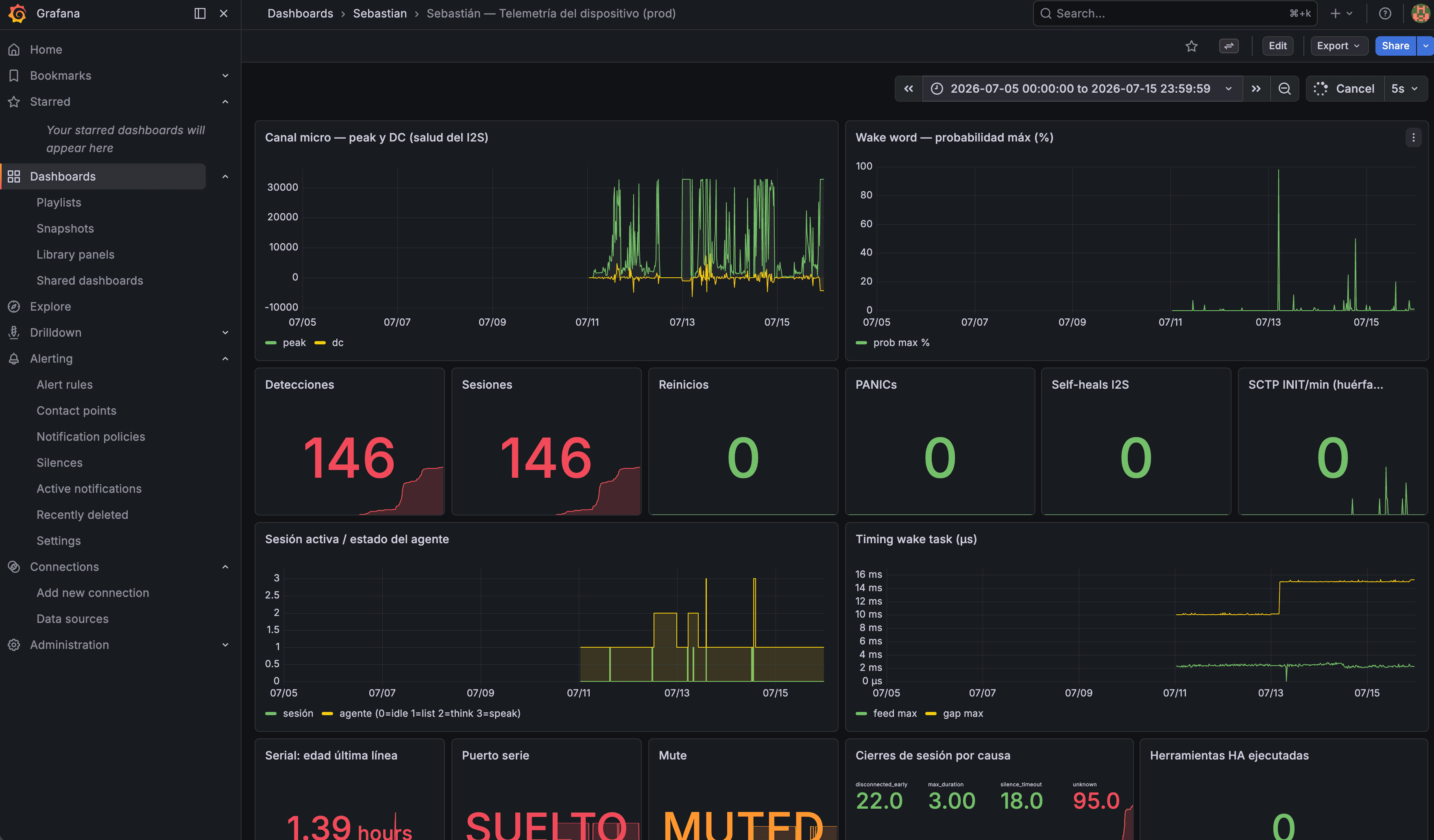Mark dashboard as favorite with star icon
1434x840 pixels.
[1192, 46]
